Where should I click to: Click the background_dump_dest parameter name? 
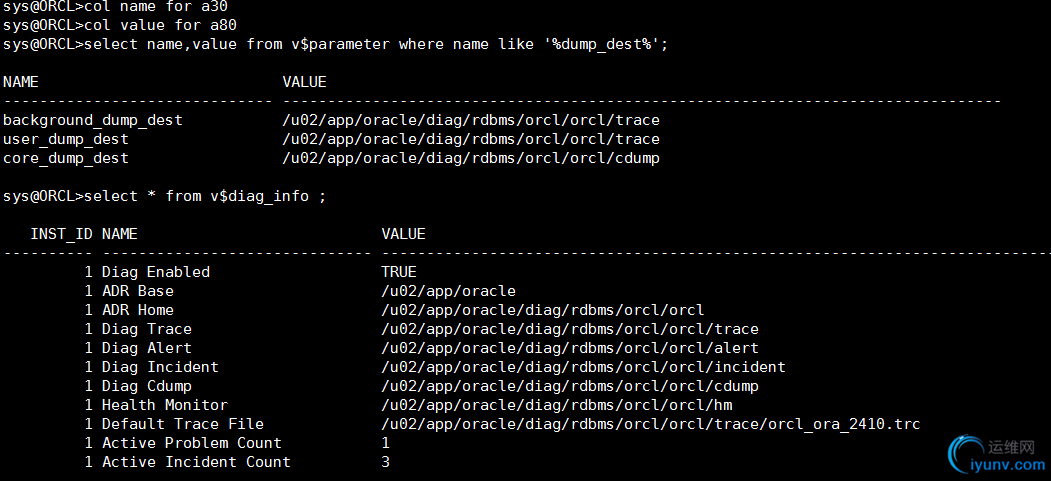[x=93, y=120]
